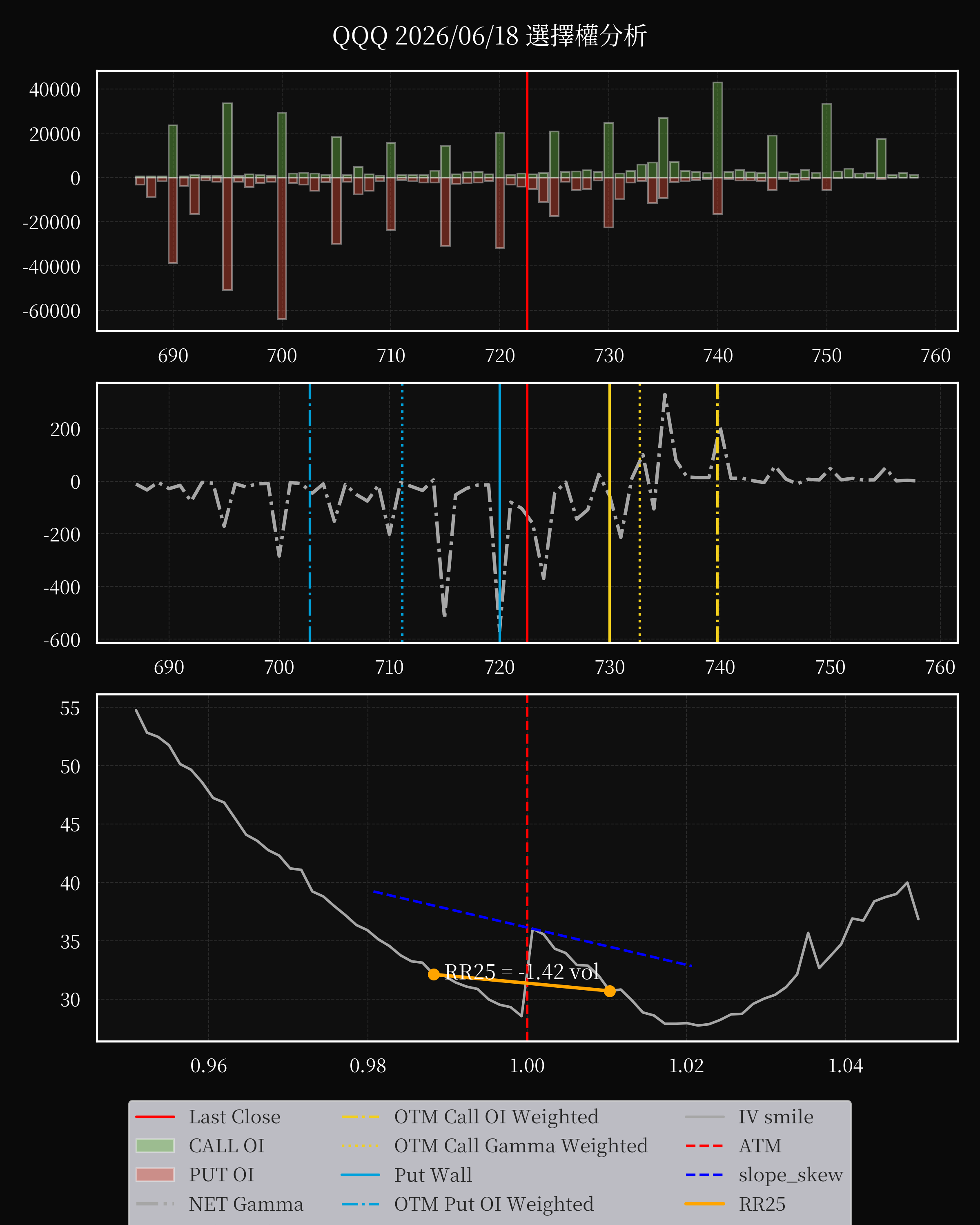
Task: Click the right orange RR25 endpoint marker
Action: (610, 991)
